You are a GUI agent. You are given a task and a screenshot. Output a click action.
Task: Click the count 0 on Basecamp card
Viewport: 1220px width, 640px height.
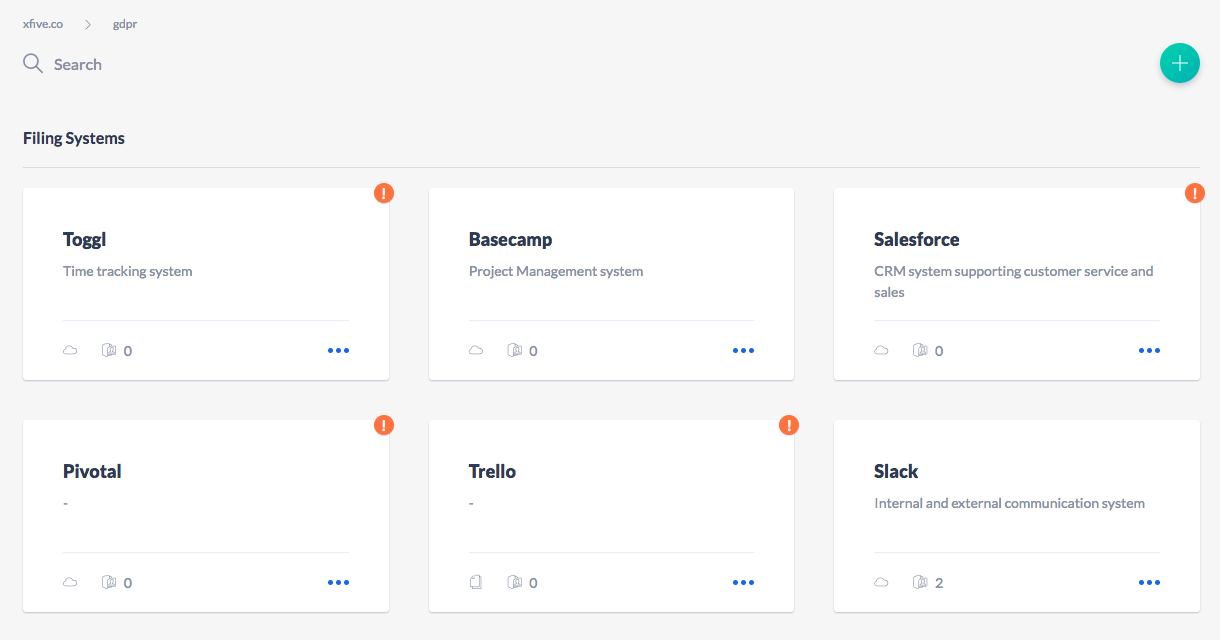coord(533,351)
